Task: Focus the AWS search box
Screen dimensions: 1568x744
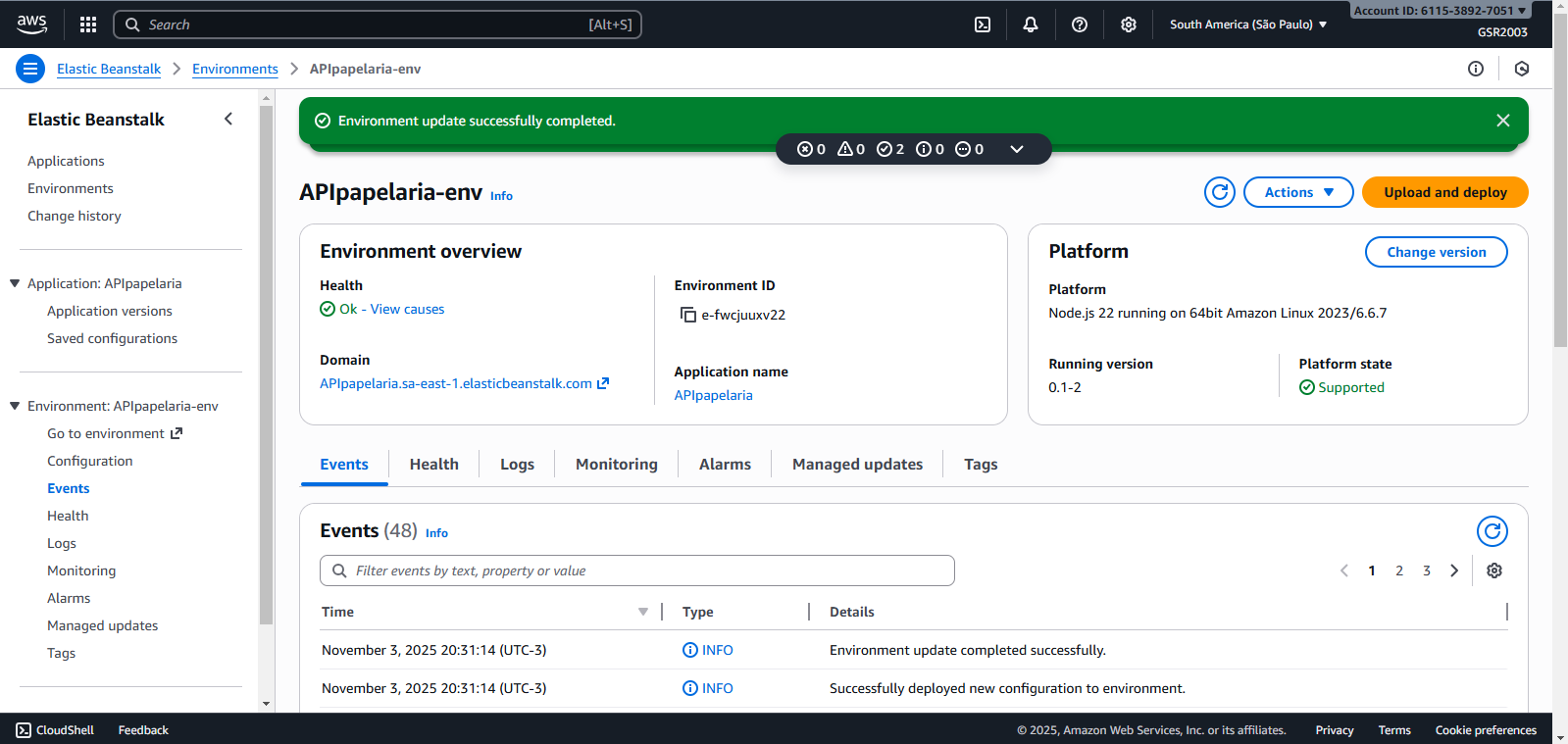Action: coord(378,25)
